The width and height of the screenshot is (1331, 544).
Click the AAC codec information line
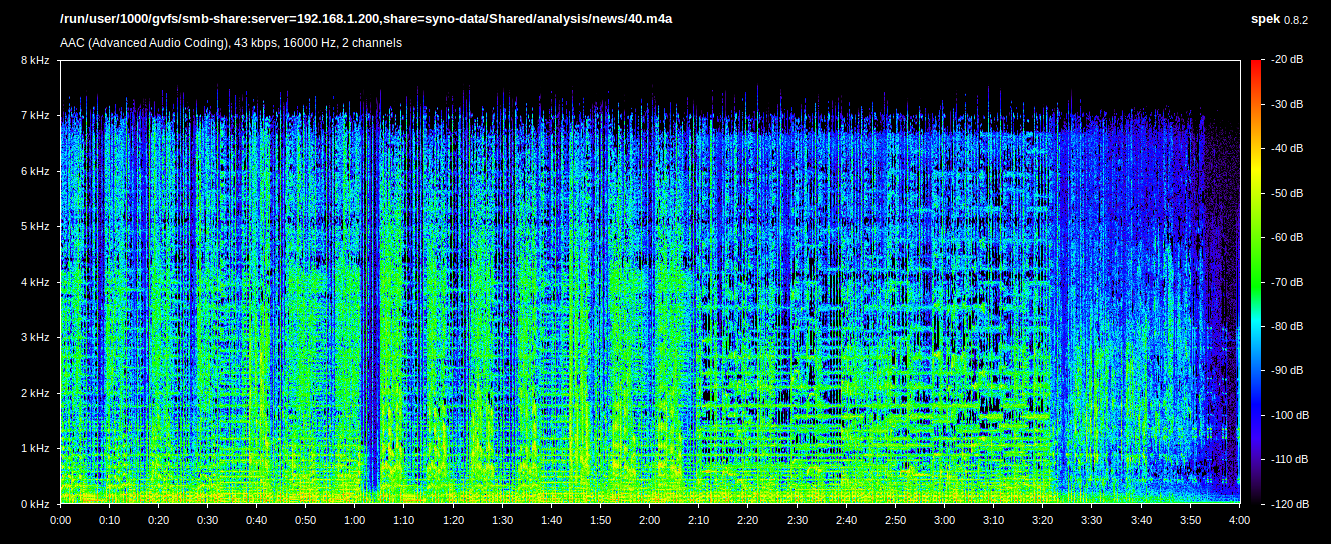[231, 43]
